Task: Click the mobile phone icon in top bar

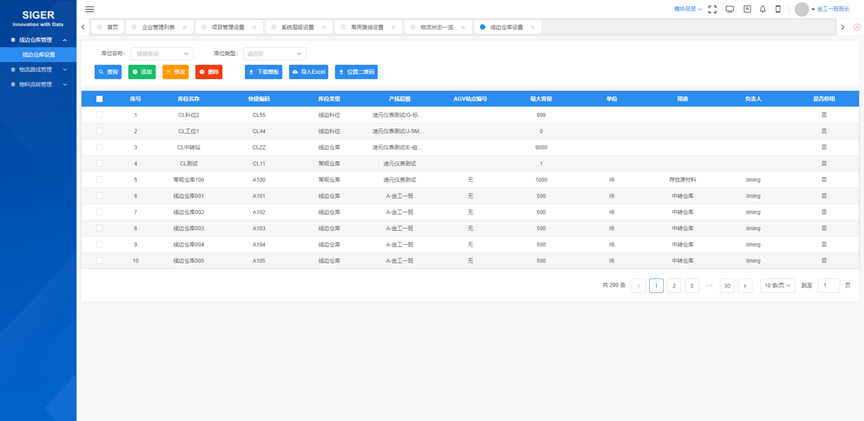Action: click(778, 9)
